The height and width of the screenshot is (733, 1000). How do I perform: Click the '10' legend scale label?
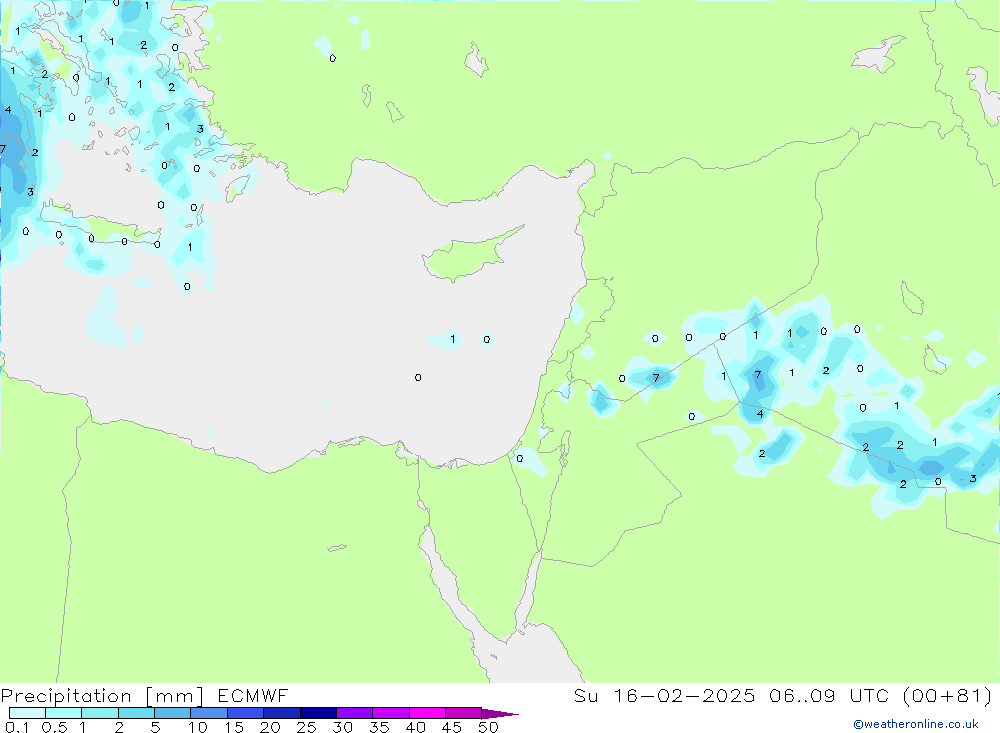tap(197, 727)
